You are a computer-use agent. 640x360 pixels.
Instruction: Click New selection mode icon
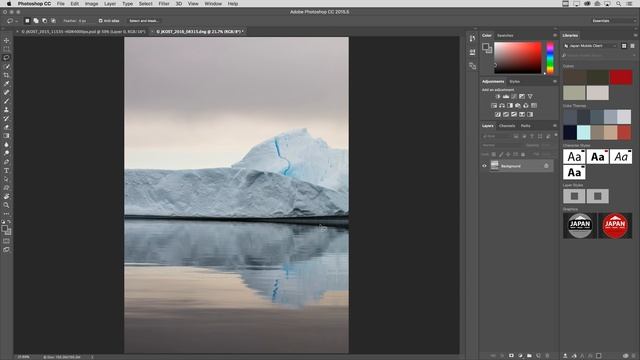27,21
